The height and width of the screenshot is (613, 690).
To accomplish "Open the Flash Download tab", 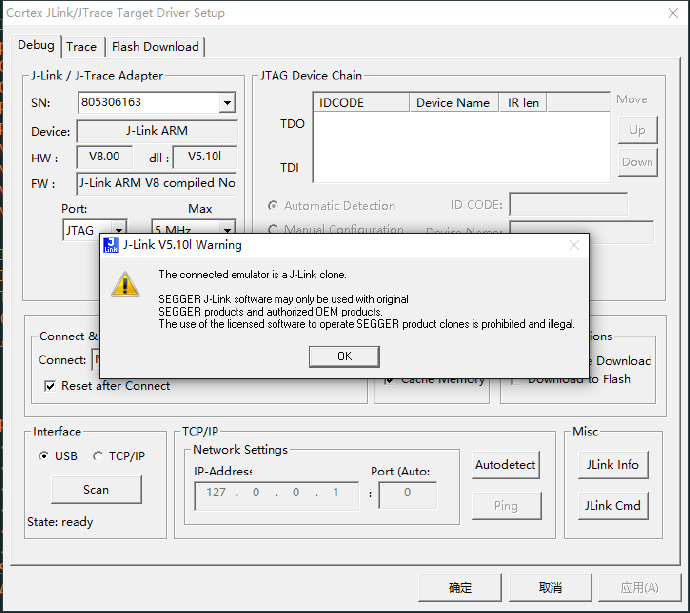I will [155, 47].
